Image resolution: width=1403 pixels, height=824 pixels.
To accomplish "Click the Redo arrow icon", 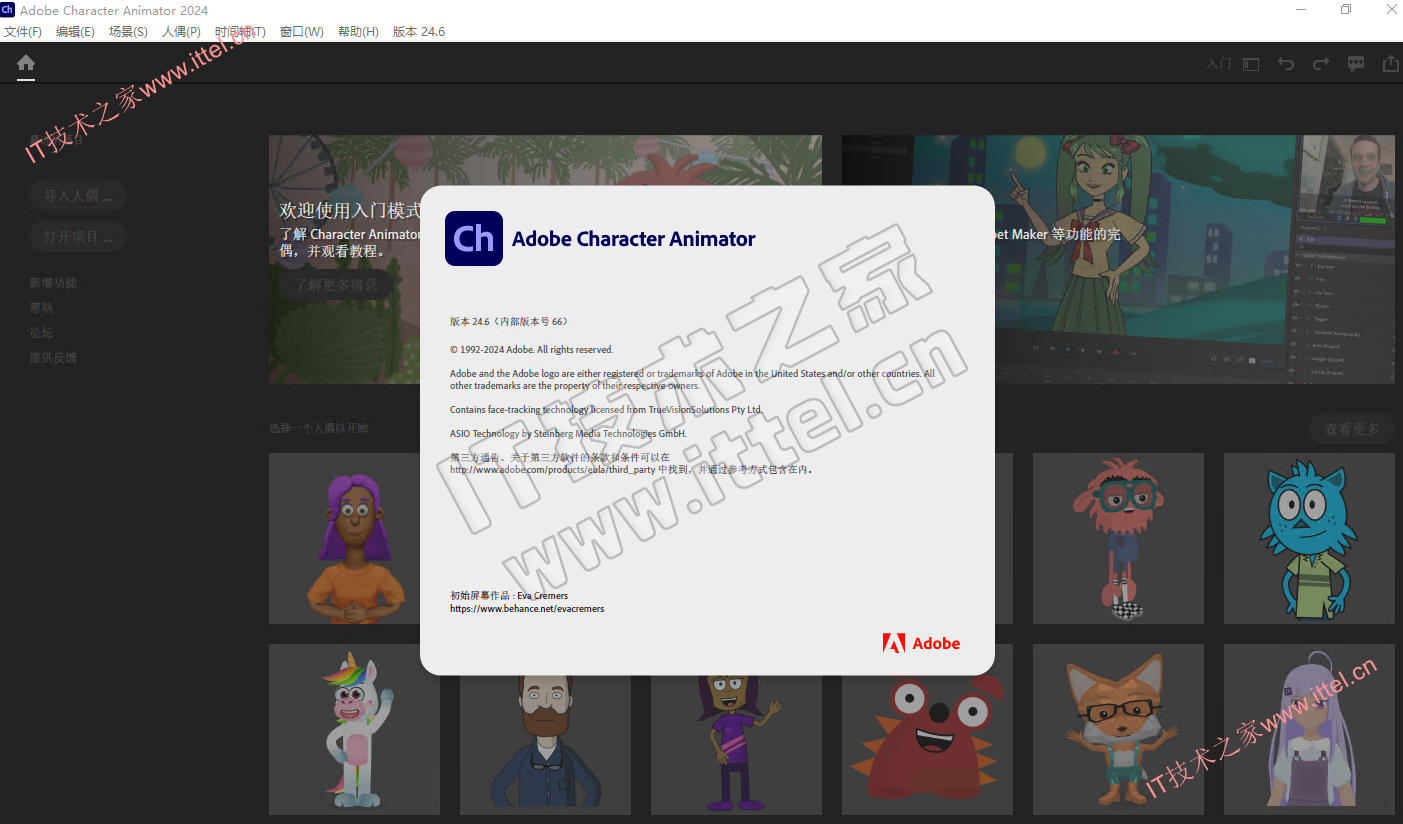I will click(1321, 64).
